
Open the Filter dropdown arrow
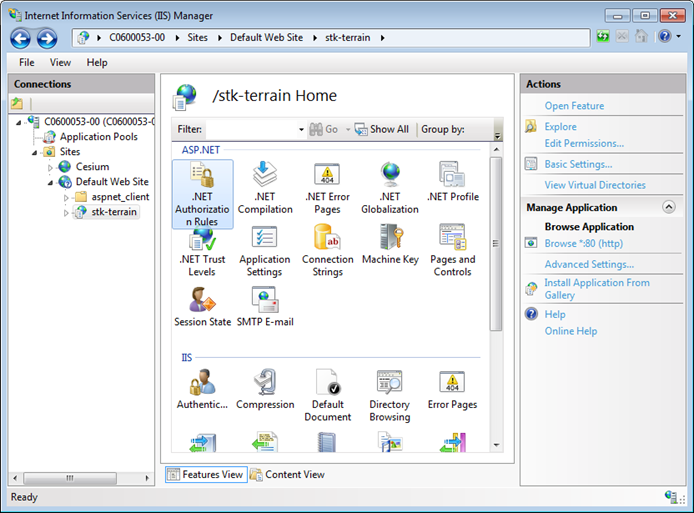click(x=301, y=130)
